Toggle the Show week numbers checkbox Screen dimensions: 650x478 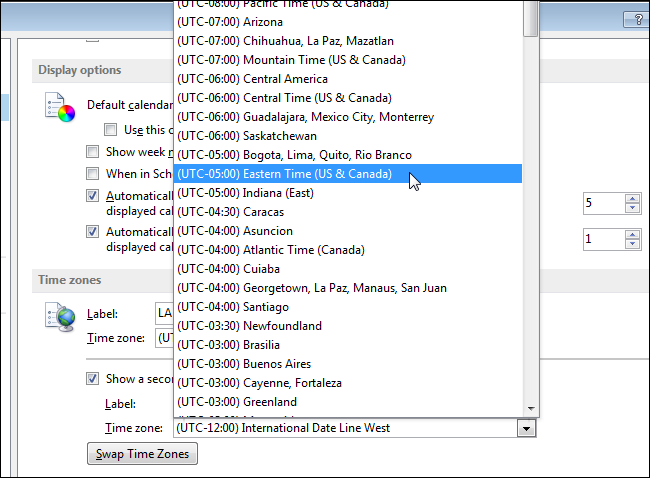[x=93, y=152]
